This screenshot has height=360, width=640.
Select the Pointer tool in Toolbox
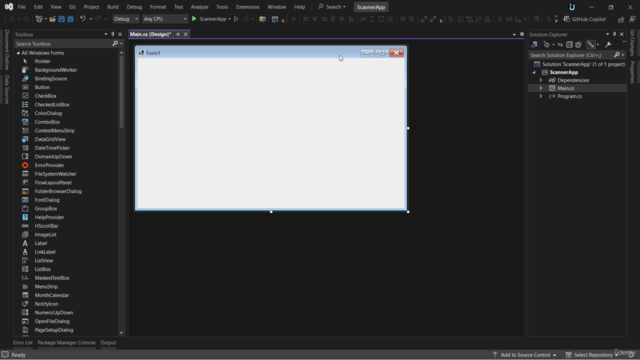[x=42, y=61]
